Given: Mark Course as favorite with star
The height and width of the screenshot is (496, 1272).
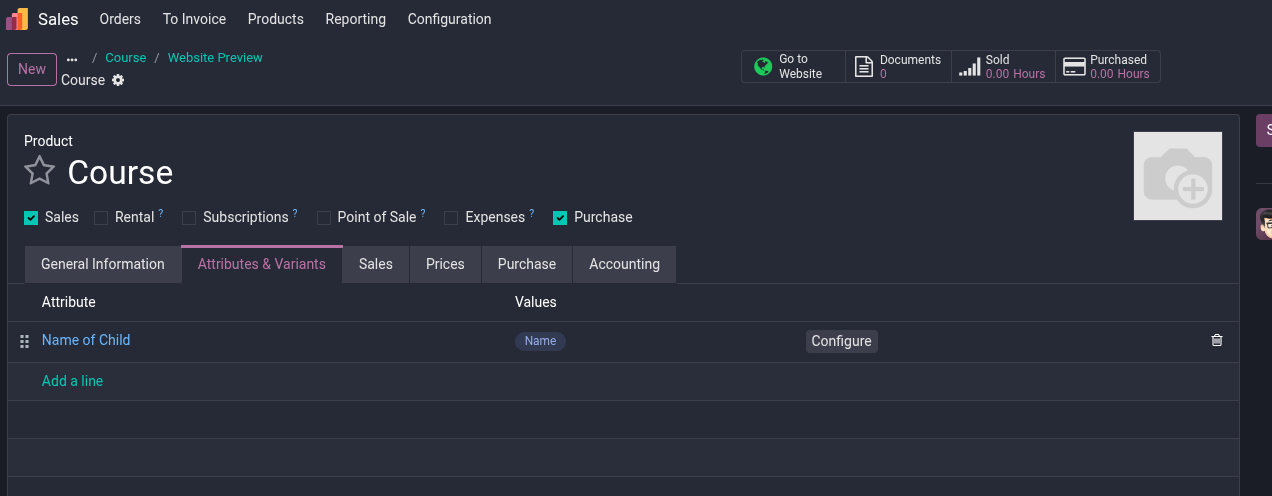Looking at the screenshot, I should tap(39, 171).
